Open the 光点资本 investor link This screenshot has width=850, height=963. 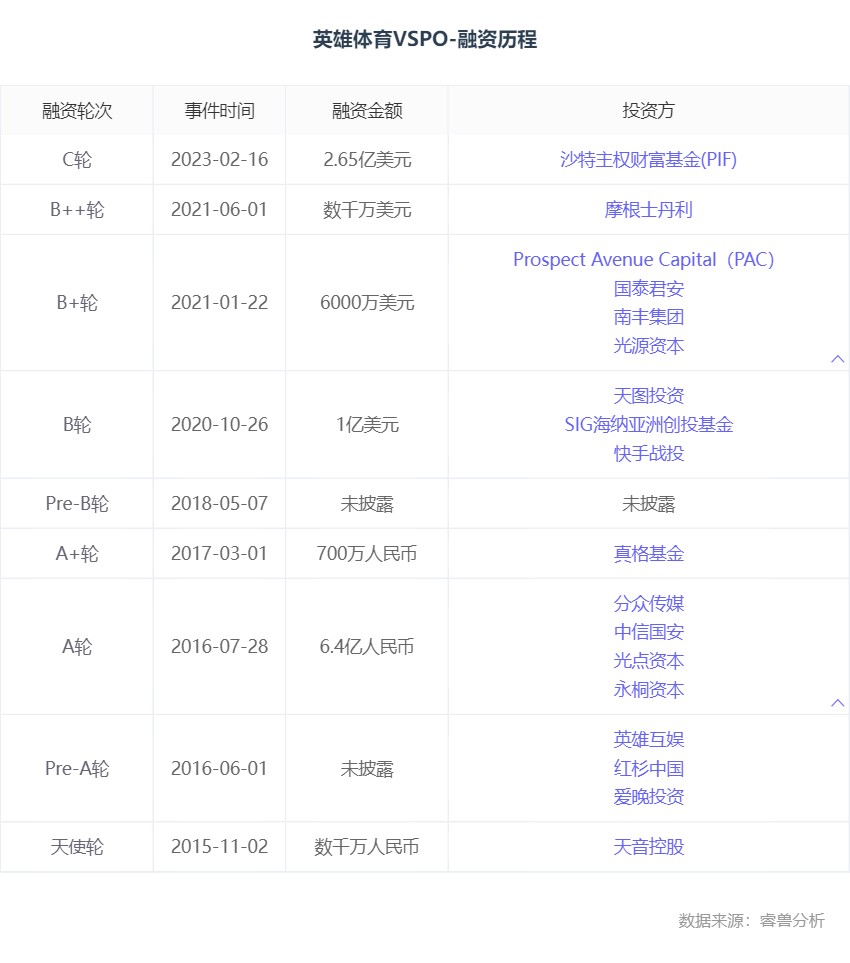click(x=649, y=661)
